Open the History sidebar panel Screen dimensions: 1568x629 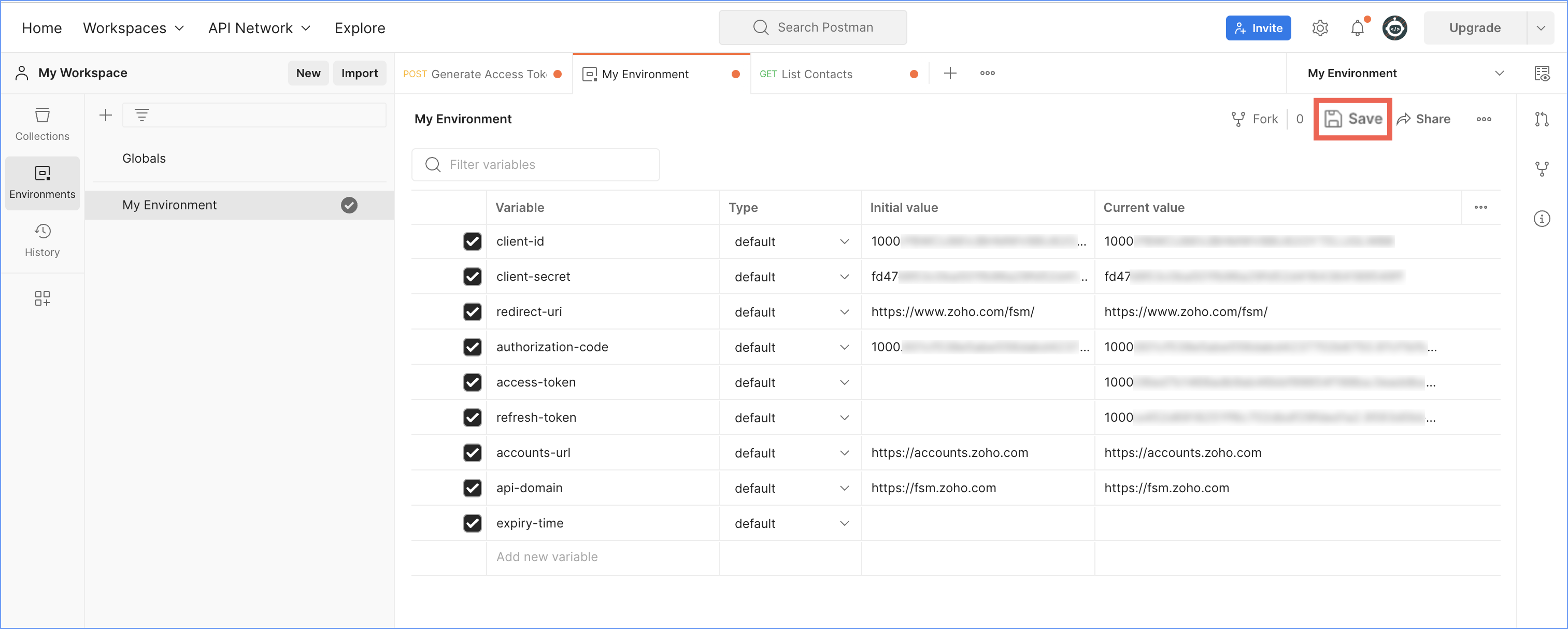(x=42, y=240)
